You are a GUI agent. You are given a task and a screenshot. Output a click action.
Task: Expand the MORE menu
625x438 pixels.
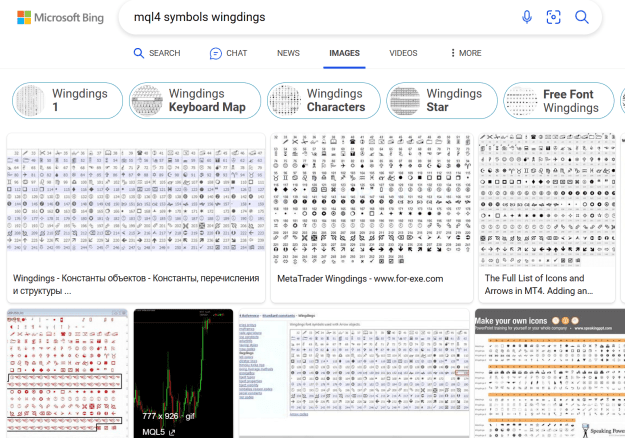click(466, 53)
